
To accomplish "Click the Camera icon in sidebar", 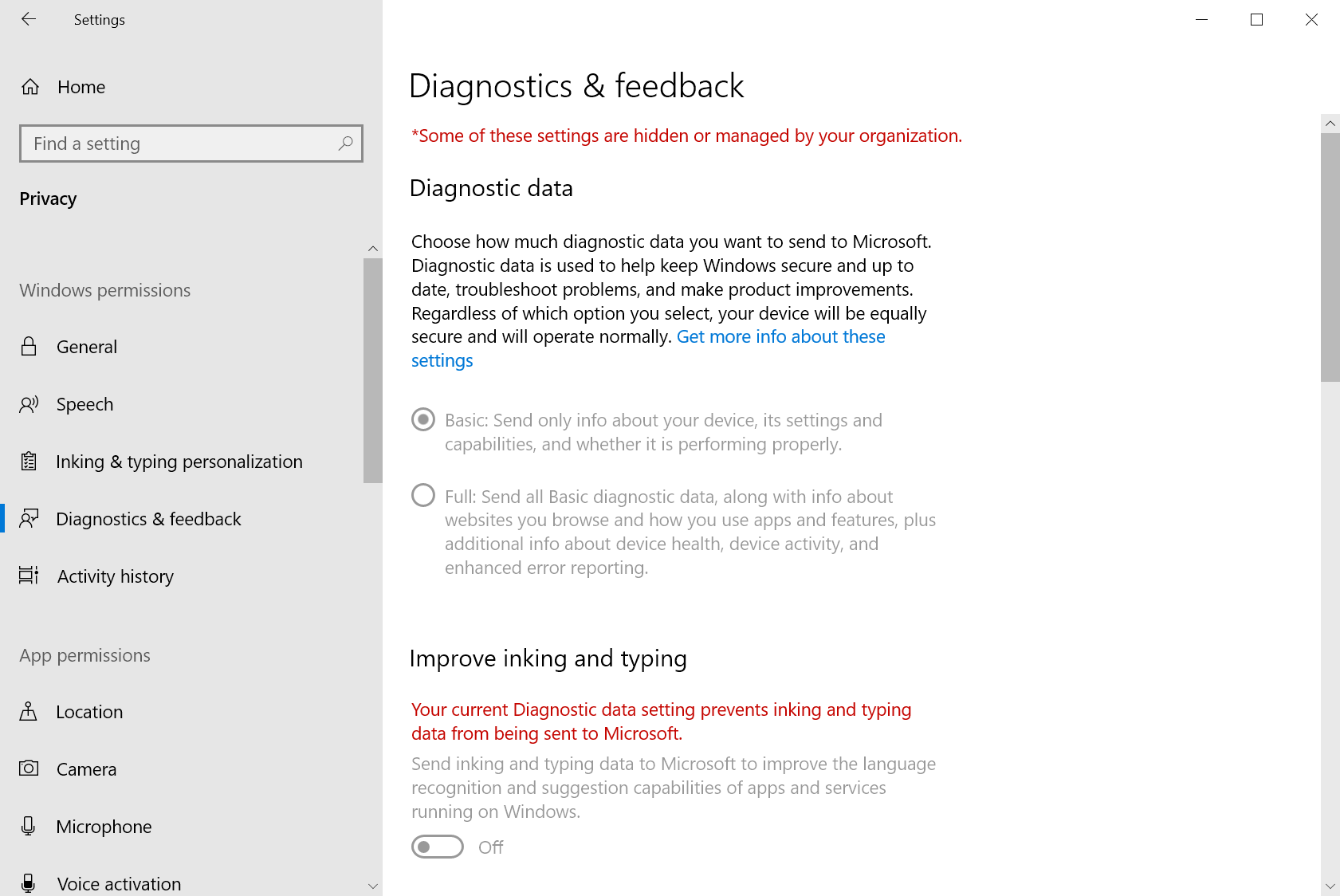I will click(x=29, y=768).
